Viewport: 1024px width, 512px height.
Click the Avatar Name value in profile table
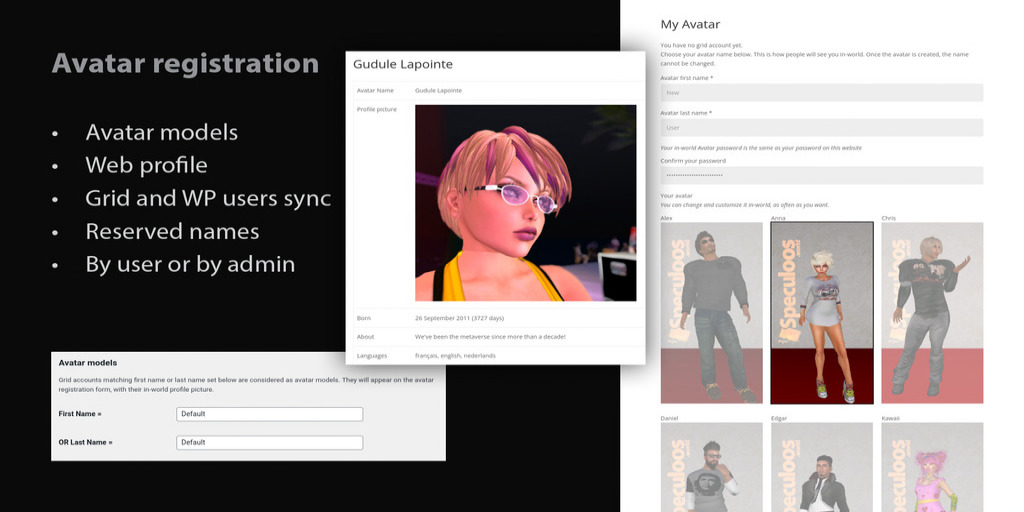438,91
